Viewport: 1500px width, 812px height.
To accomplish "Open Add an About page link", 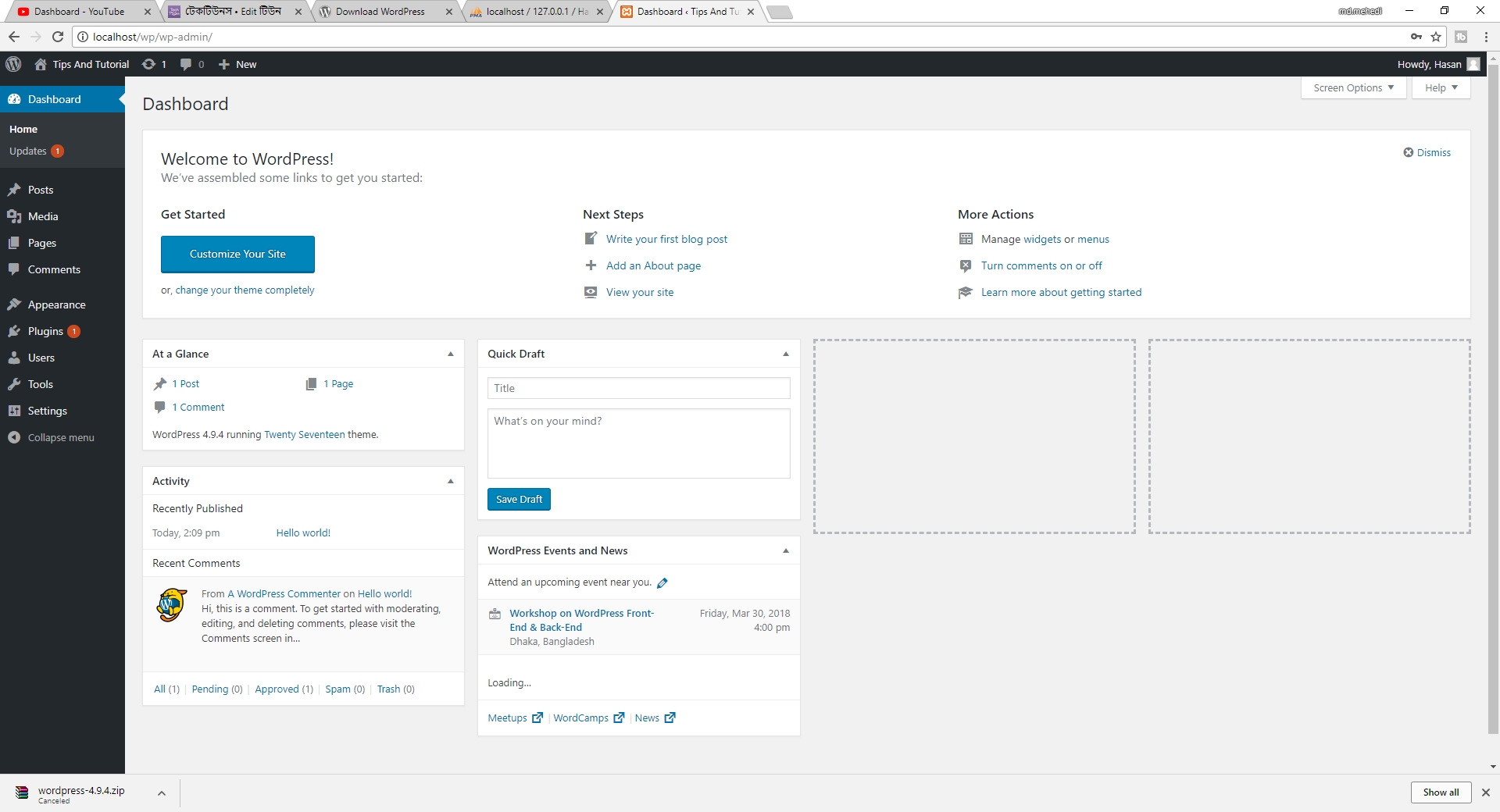I will (653, 265).
